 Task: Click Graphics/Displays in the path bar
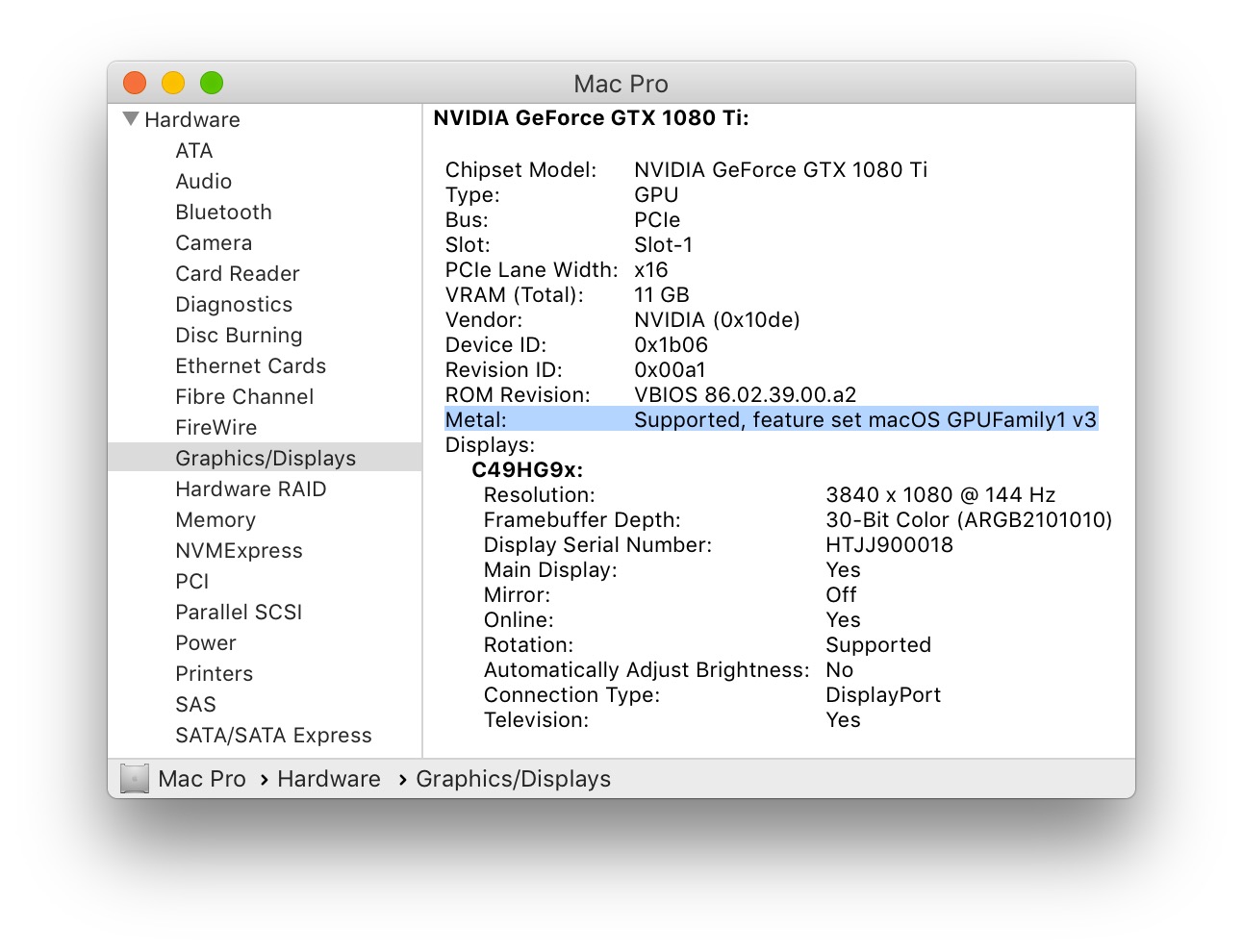point(514,779)
